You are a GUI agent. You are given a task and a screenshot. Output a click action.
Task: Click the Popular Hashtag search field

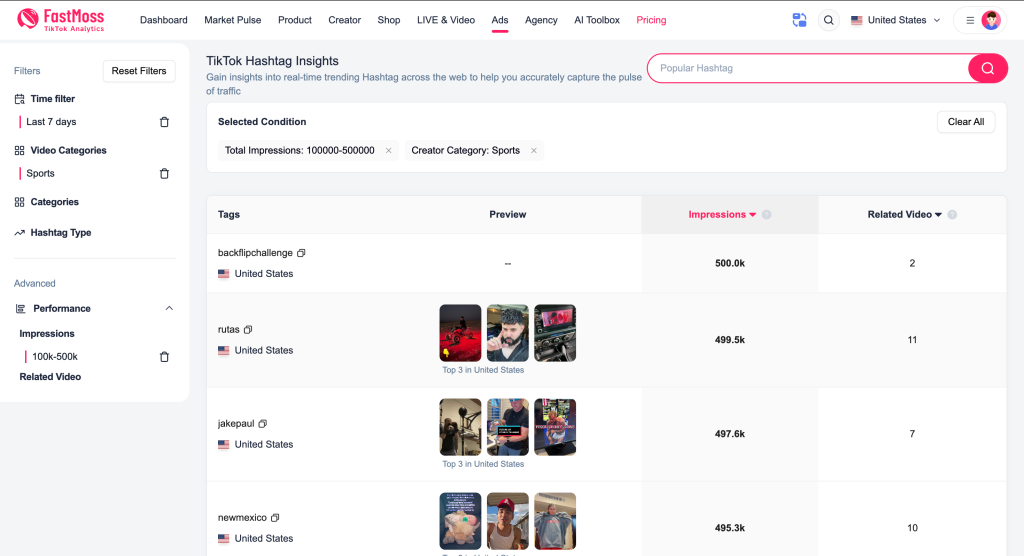point(807,68)
